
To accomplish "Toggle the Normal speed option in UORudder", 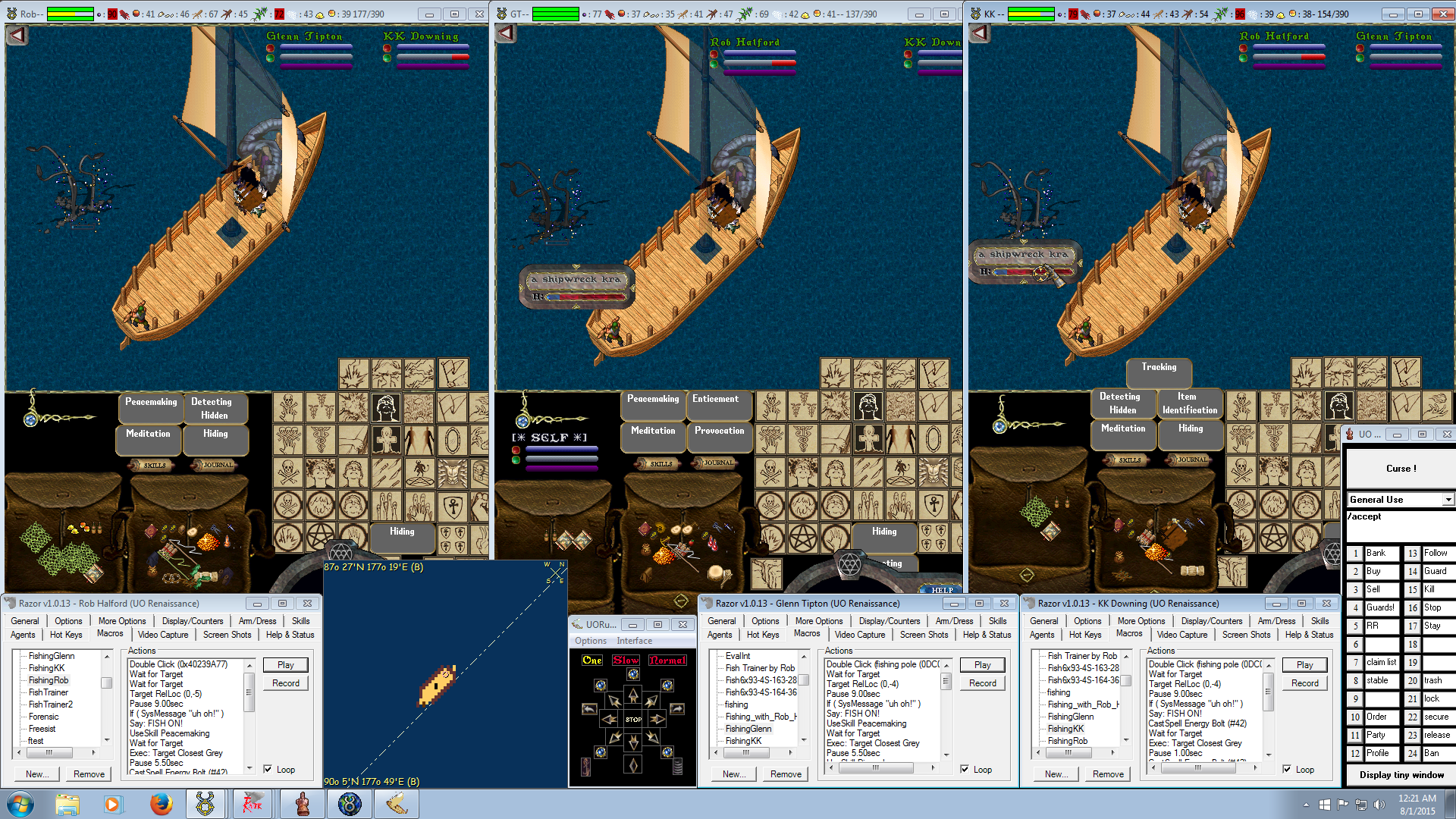I will pyautogui.click(x=667, y=661).
